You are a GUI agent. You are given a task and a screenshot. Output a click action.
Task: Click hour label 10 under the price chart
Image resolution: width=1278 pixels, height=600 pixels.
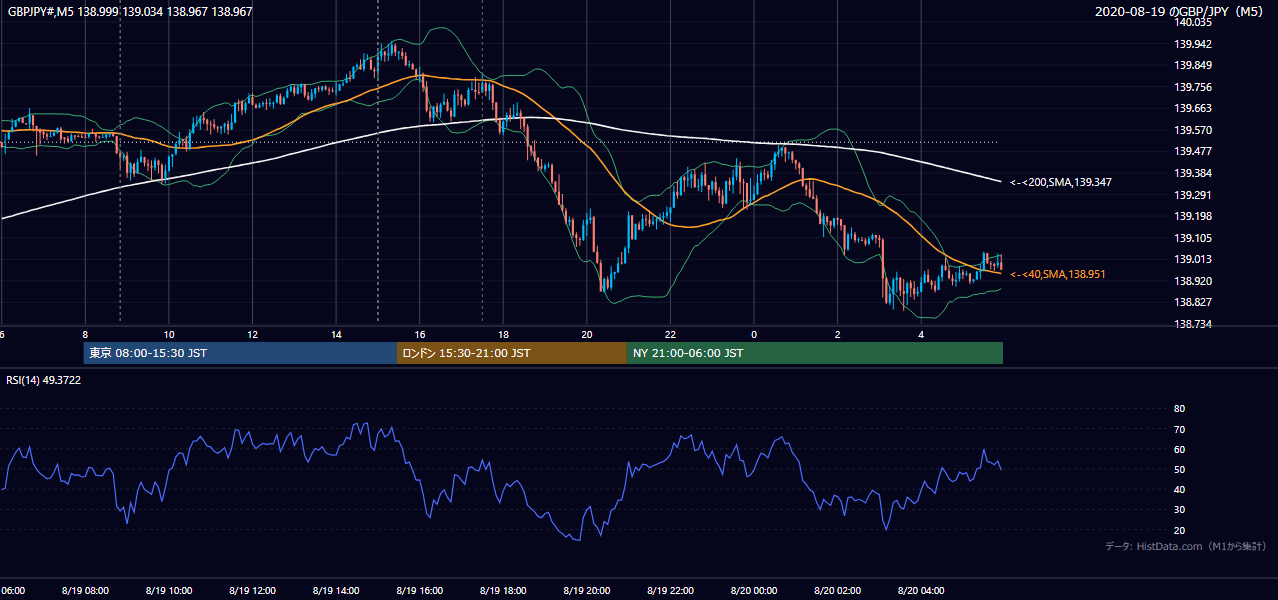tap(169, 335)
